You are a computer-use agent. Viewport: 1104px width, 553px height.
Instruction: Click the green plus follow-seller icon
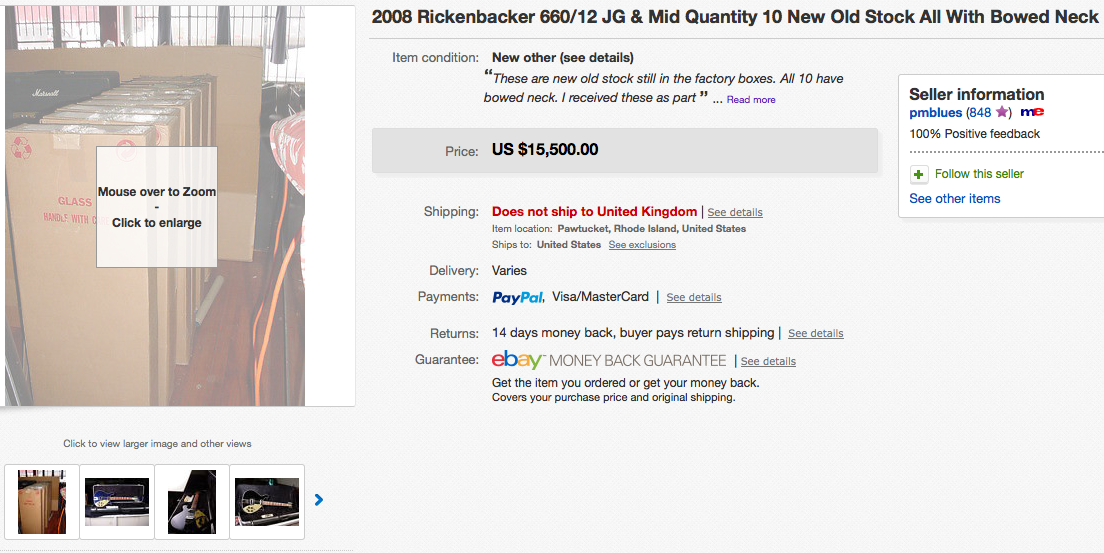click(919, 174)
